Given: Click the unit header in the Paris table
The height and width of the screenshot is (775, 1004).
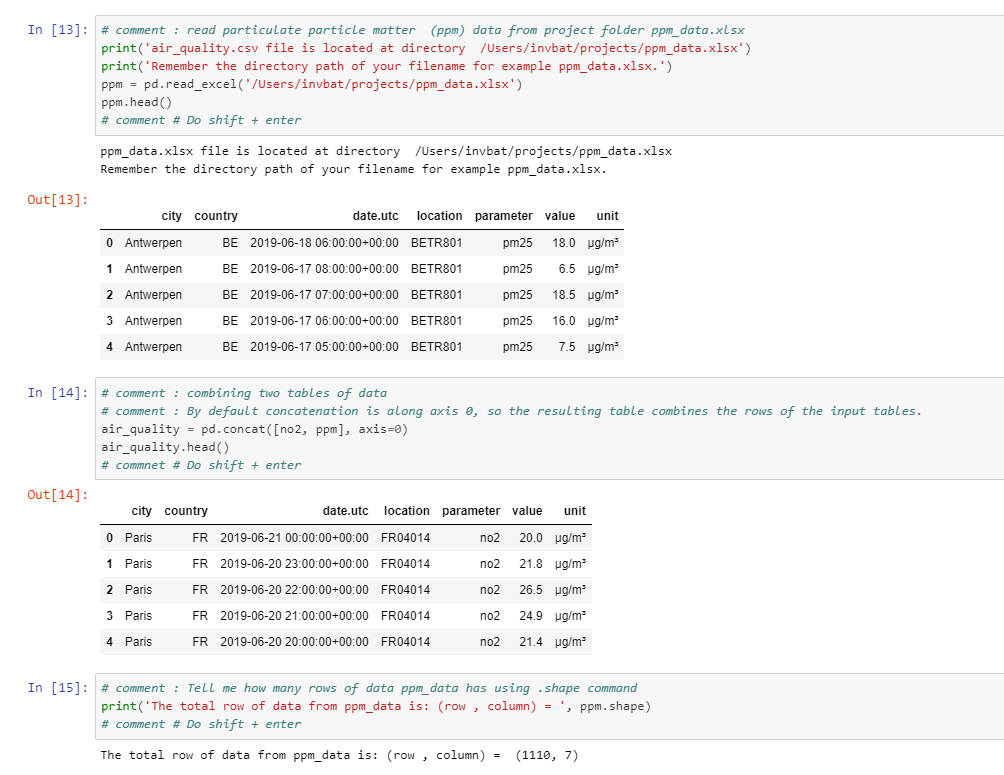Looking at the screenshot, I should click(575, 511).
